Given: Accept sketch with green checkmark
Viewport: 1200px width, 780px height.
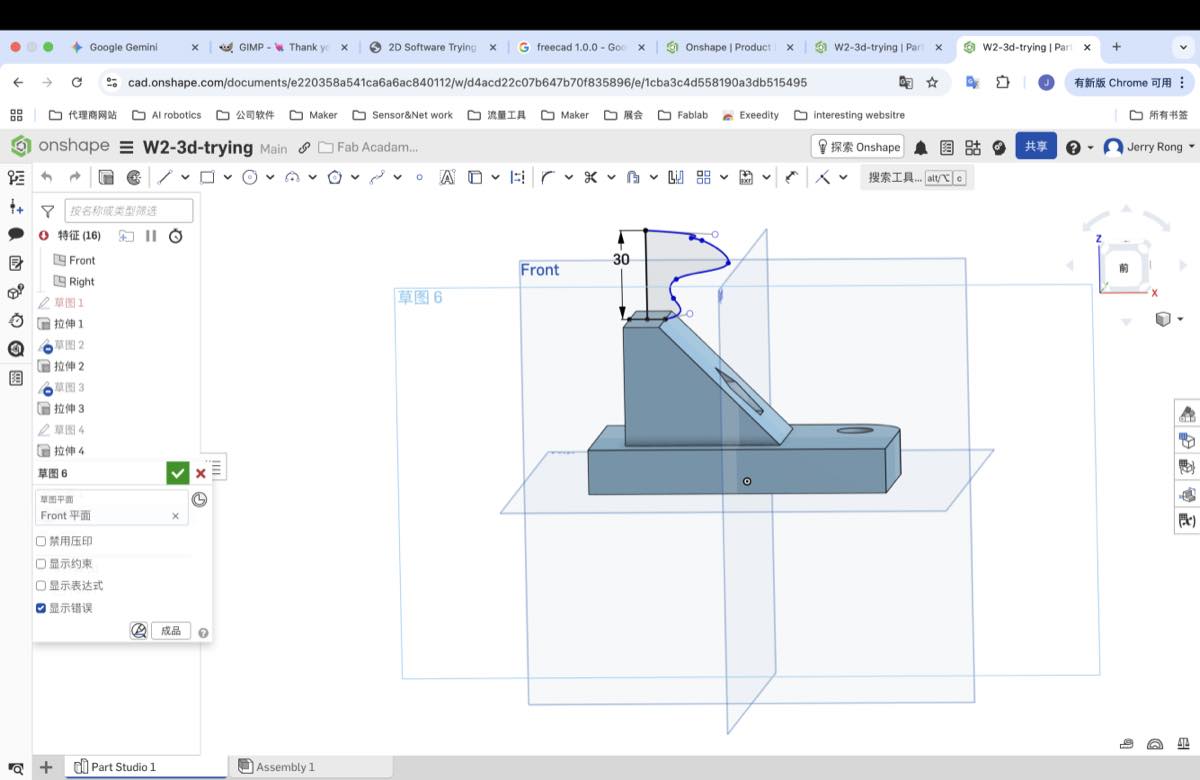Looking at the screenshot, I should [x=177, y=473].
